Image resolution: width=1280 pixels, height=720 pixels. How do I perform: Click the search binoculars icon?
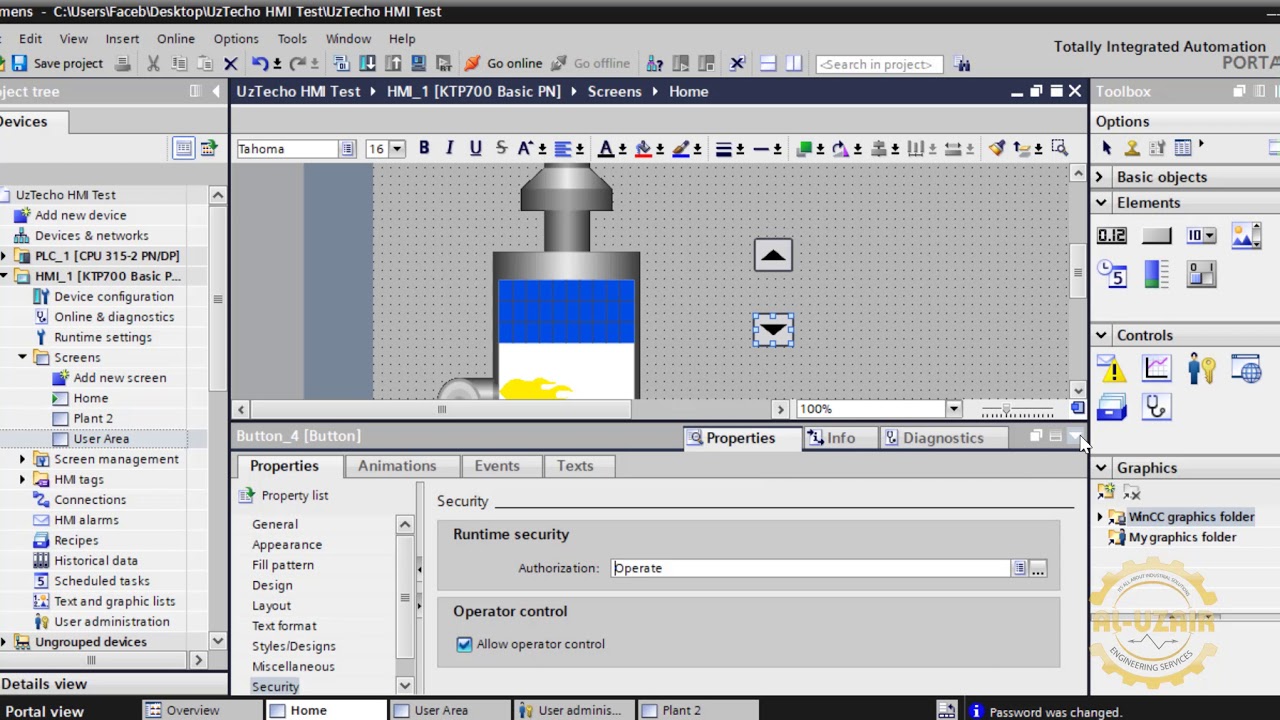click(x=963, y=64)
